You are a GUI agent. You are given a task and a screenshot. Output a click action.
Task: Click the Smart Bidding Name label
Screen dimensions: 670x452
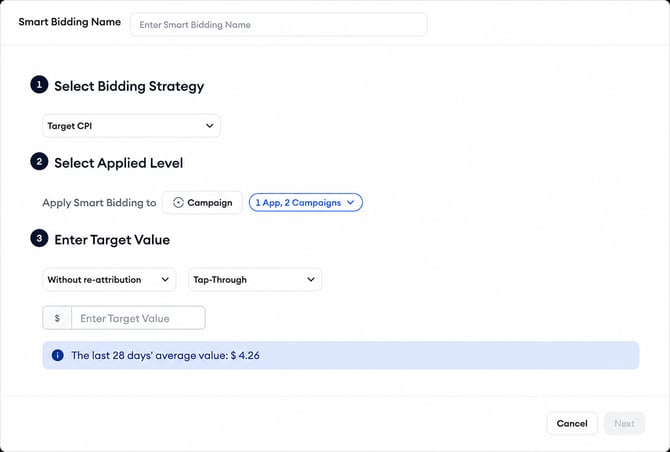[70, 22]
